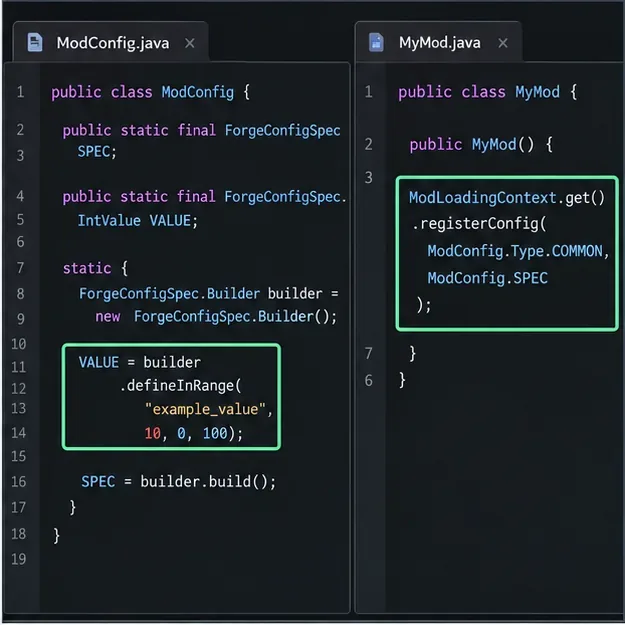625x625 pixels.
Task: Click line number 10 in ModConfig.java gutter
Action: point(19,344)
